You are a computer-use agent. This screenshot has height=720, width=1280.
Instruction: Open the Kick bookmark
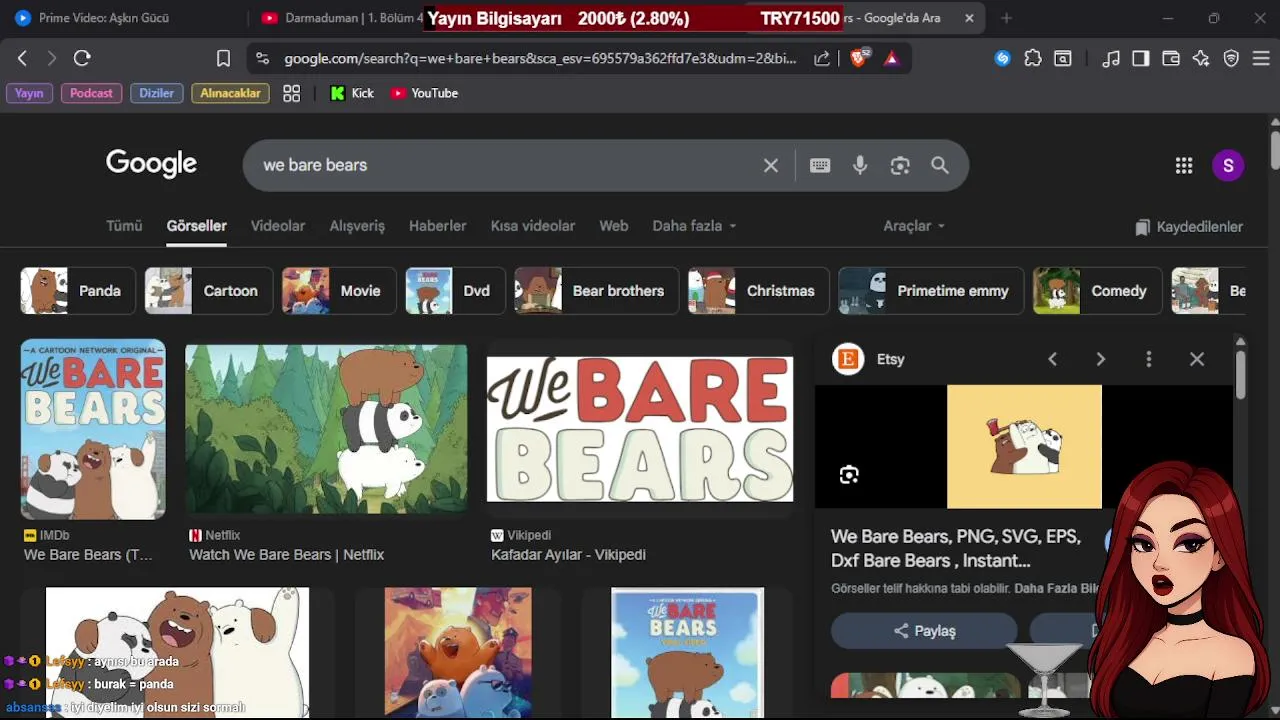point(352,93)
